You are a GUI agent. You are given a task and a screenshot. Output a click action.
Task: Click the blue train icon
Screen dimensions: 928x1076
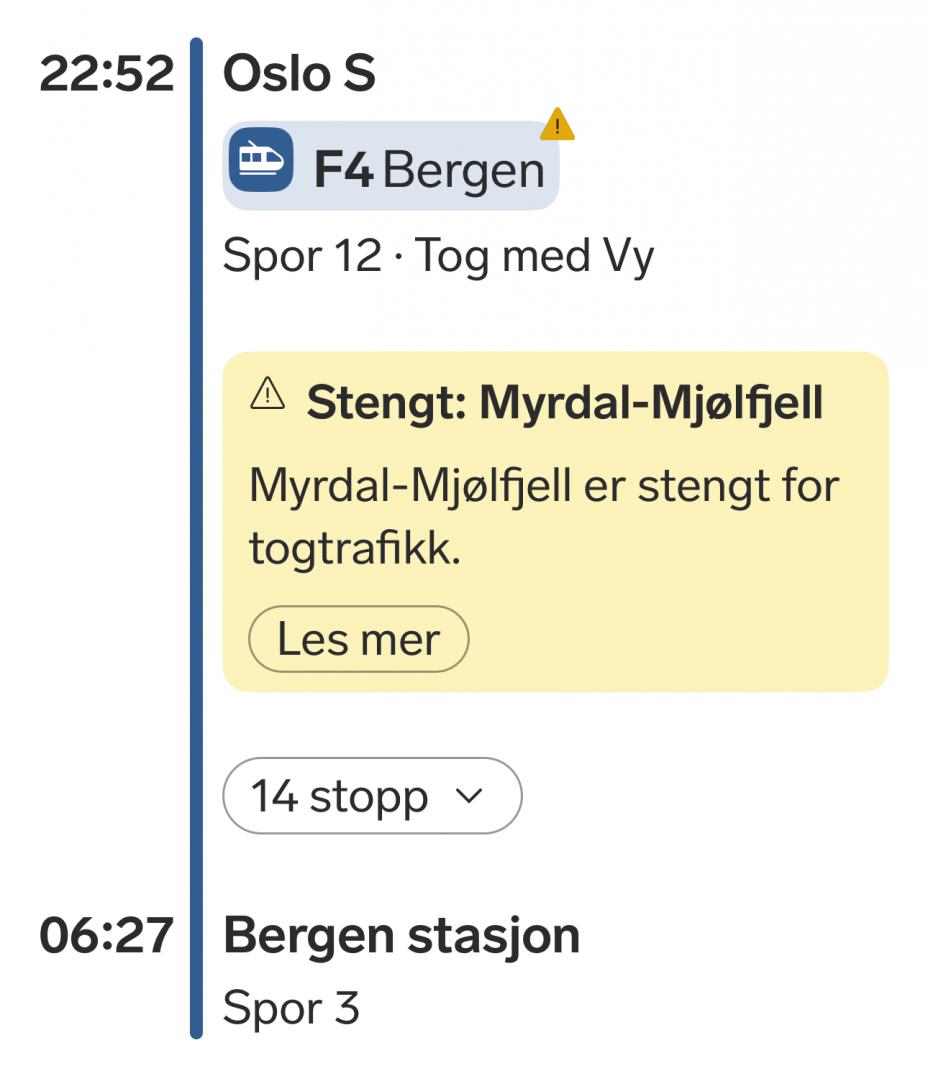point(261,159)
